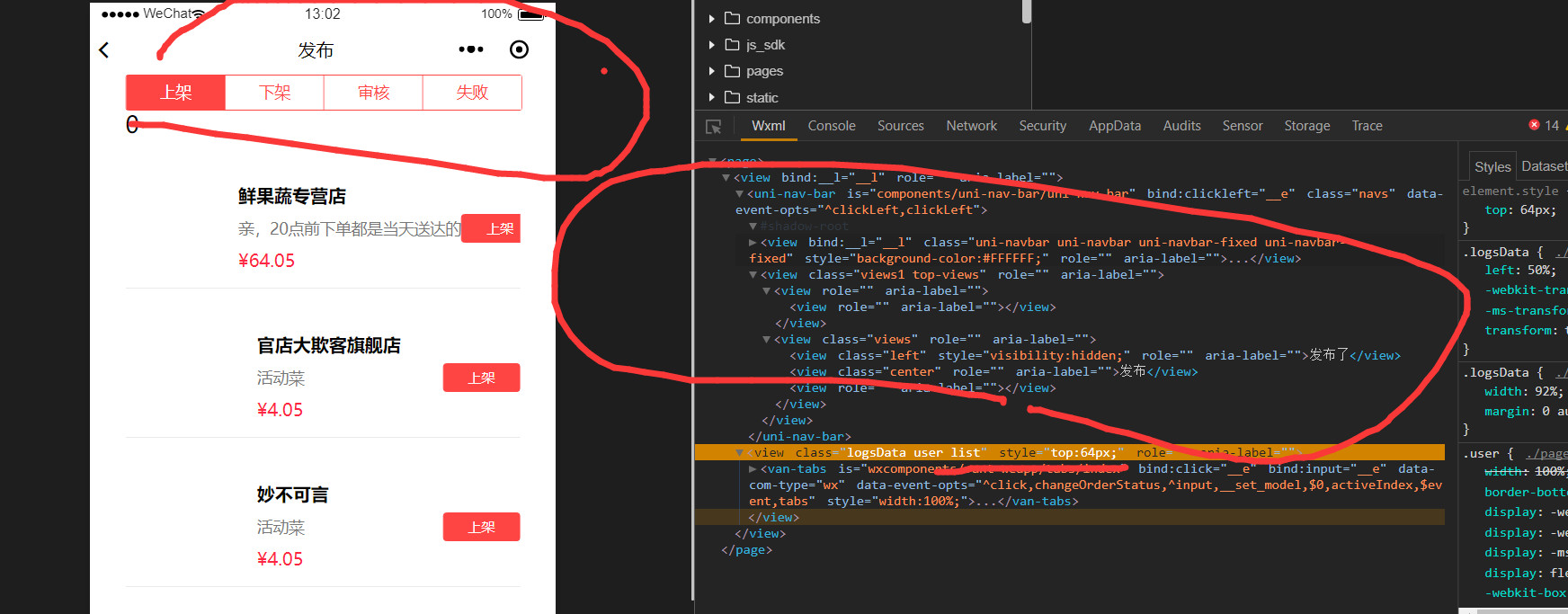Viewport: 1568px width, 614px height.
Task: Activate the element inspector picker icon
Action: [714, 127]
